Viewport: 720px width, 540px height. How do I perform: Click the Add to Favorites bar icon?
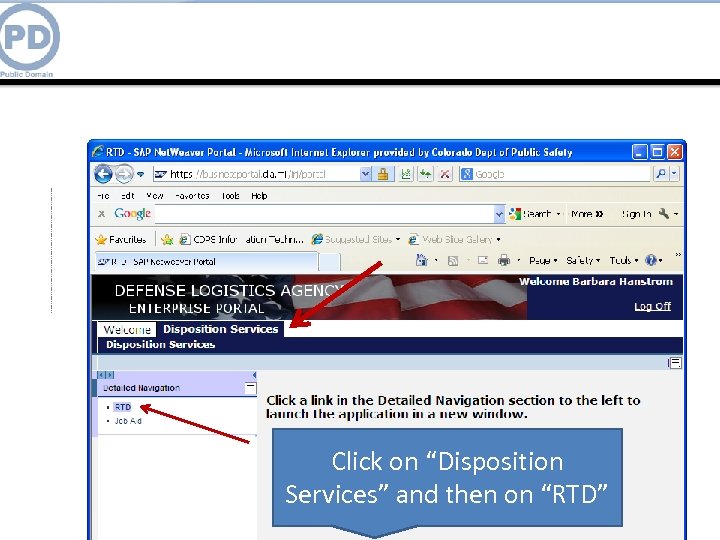click(x=167, y=239)
